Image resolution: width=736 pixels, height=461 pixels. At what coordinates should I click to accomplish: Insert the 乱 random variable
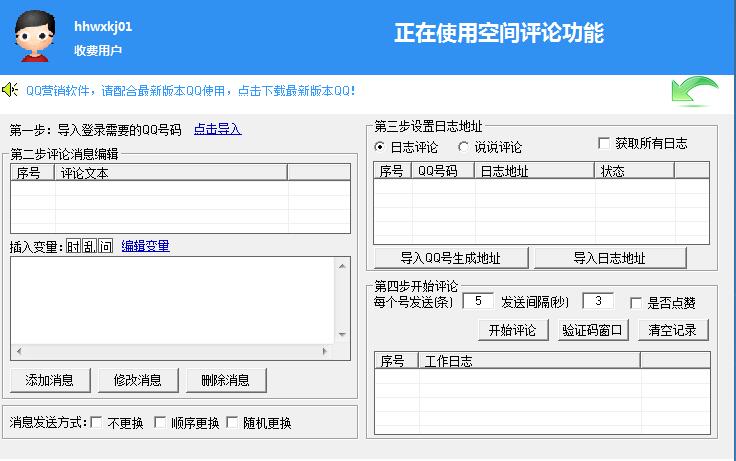click(x=89, y=246)
